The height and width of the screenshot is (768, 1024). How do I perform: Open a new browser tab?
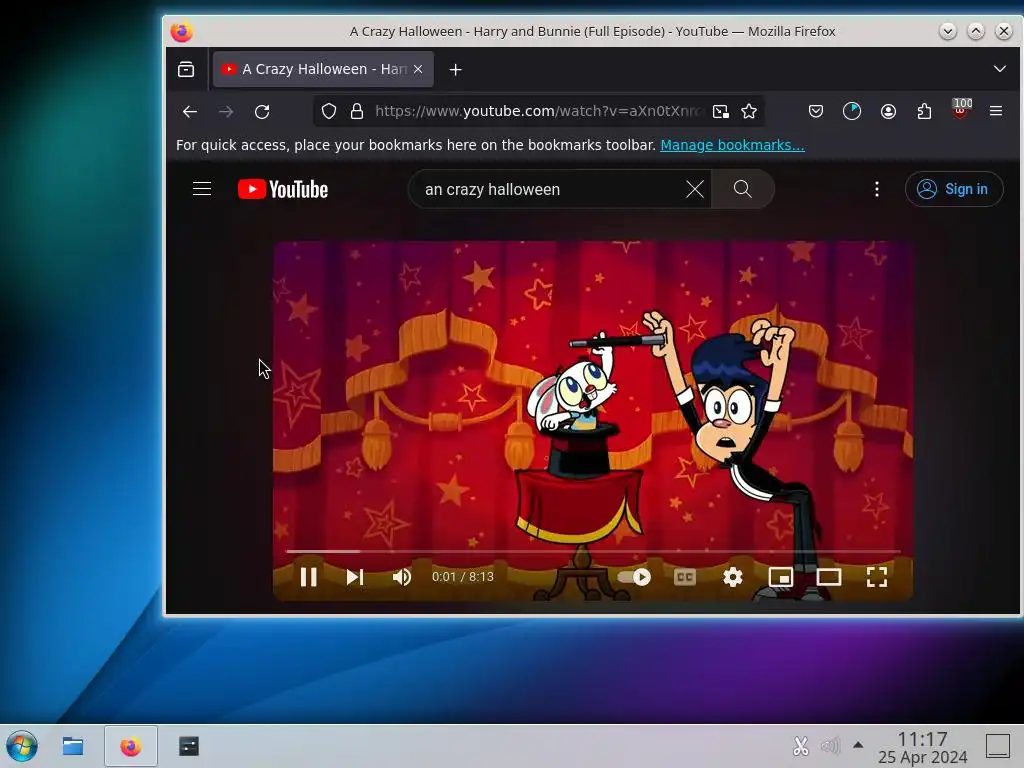455,69
